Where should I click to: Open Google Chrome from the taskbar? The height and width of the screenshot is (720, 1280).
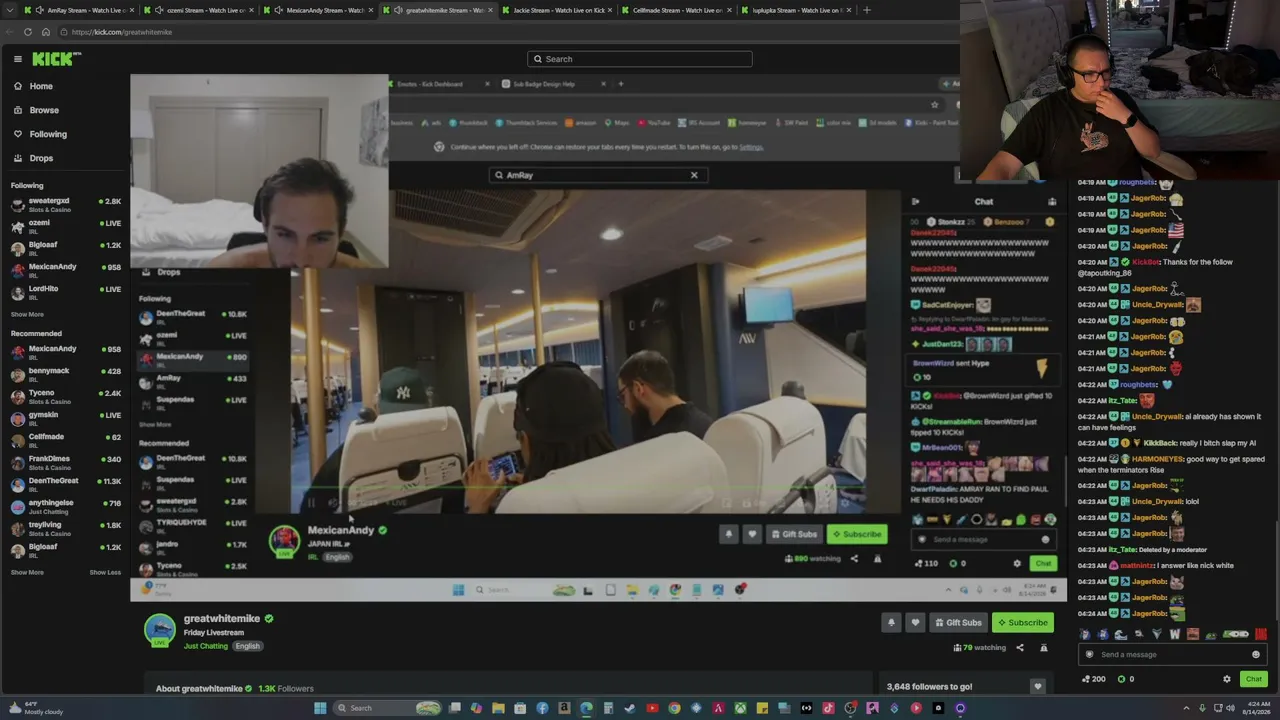coord(674,708)
